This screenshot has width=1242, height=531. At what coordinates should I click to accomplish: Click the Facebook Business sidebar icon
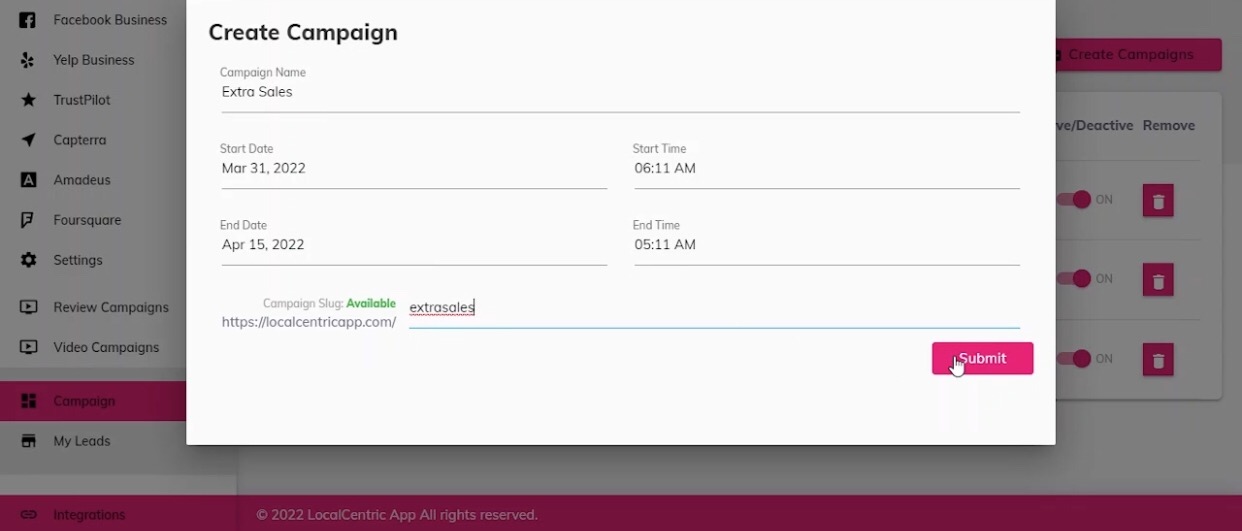click(x=29, y=20)
